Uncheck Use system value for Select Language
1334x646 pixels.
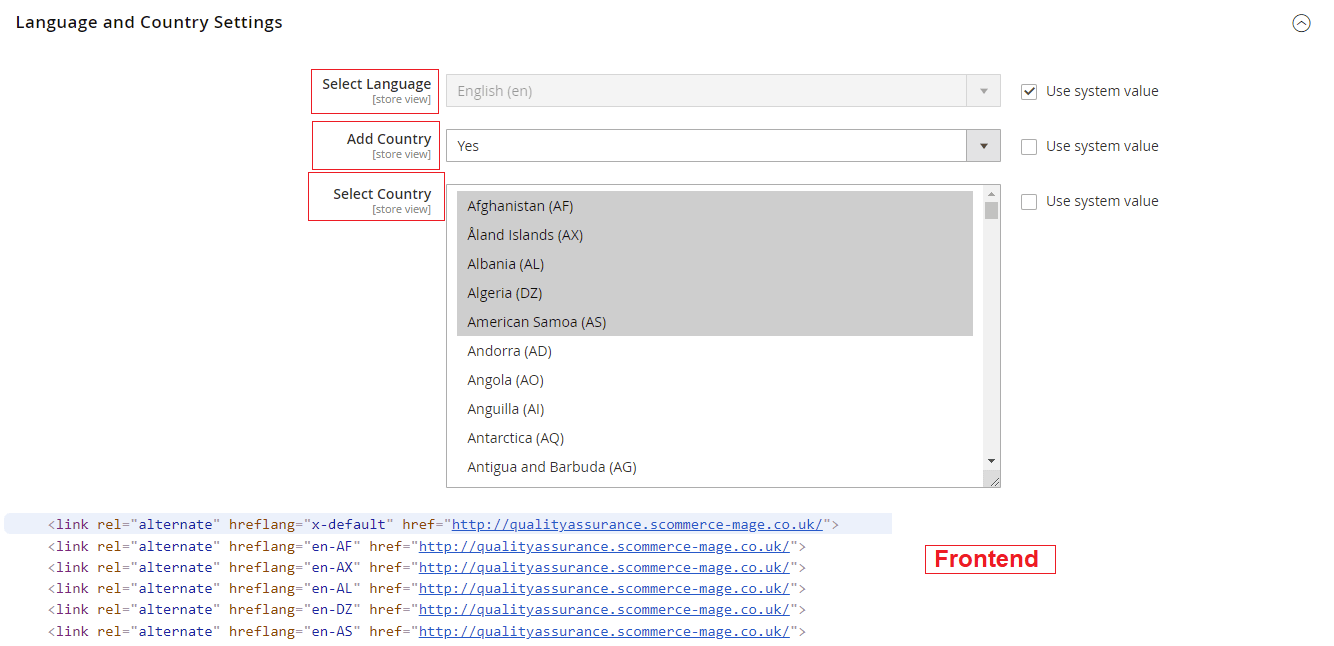click(1028, 92)
